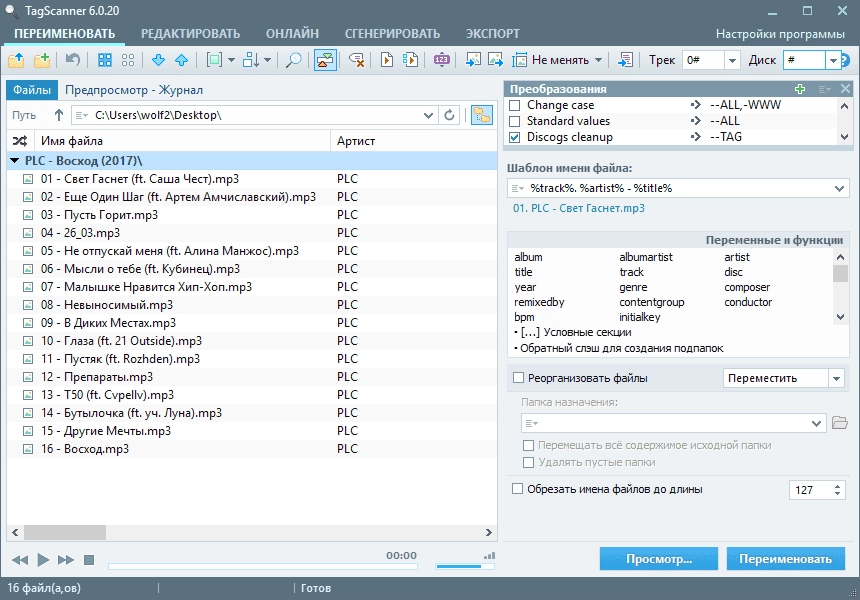Click the green square selection mode icon
Viewport: 860px width, 600px height.
(214, 60)
